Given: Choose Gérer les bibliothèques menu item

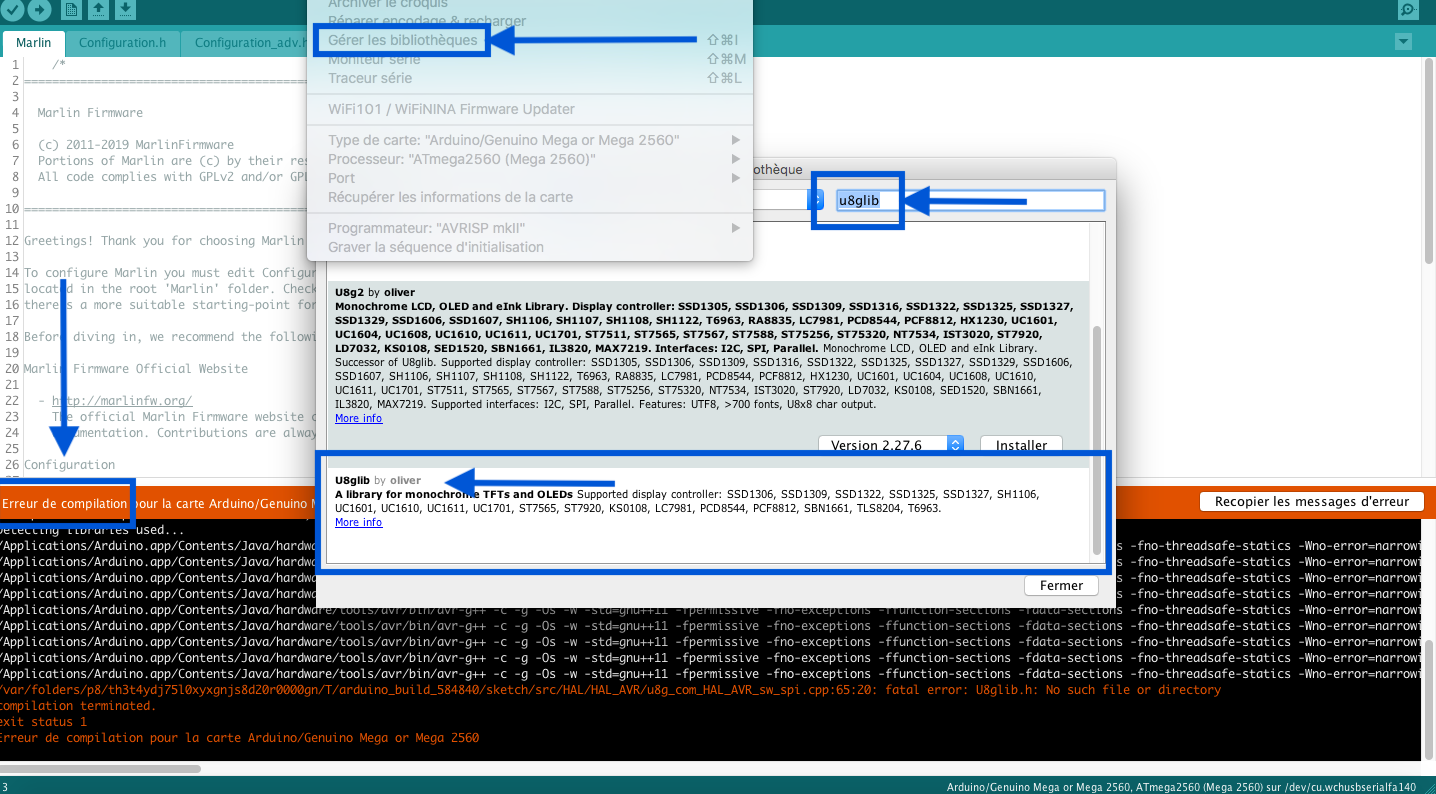Looking at the screenshot, I should [x=402, y=40].
